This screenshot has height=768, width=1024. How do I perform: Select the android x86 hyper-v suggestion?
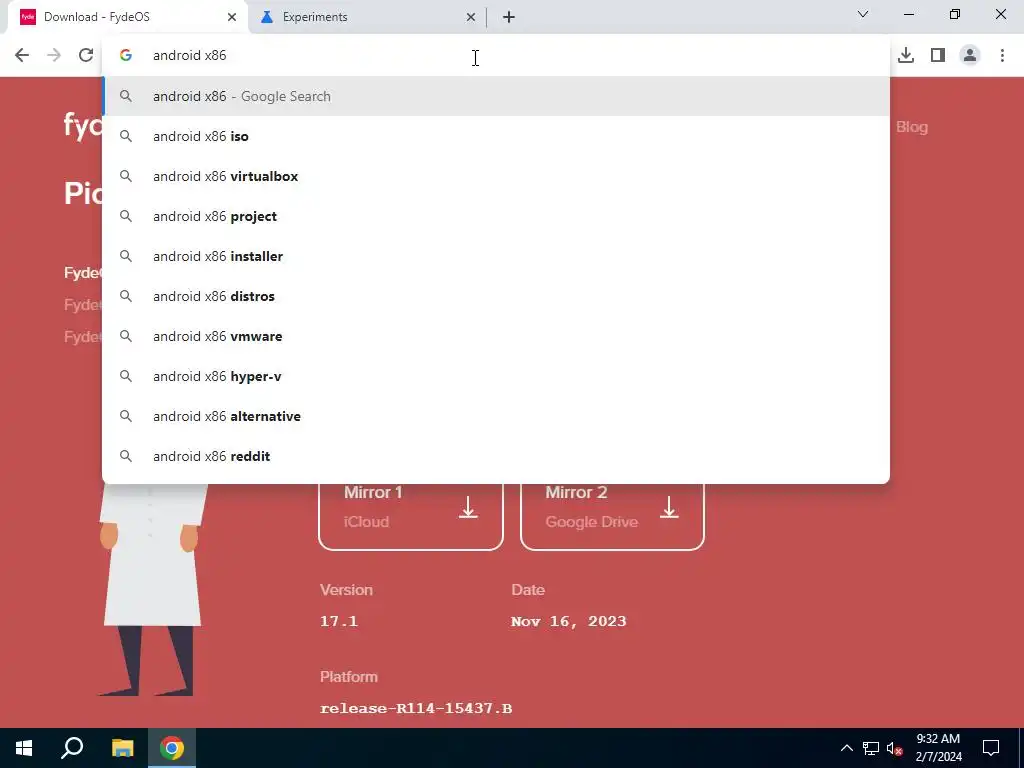496,376
